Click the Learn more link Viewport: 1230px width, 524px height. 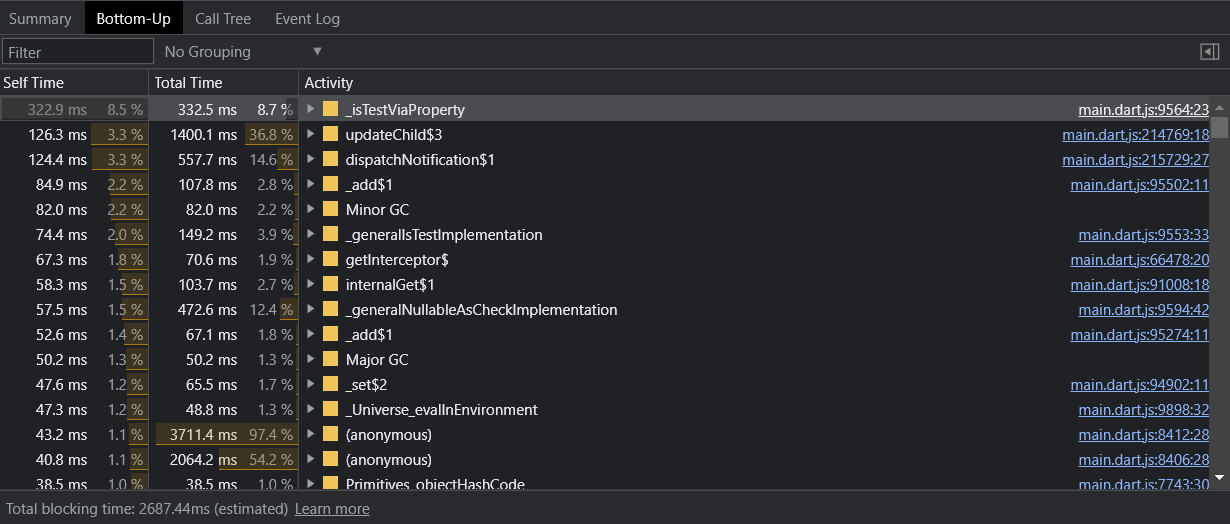pos(332,508)
